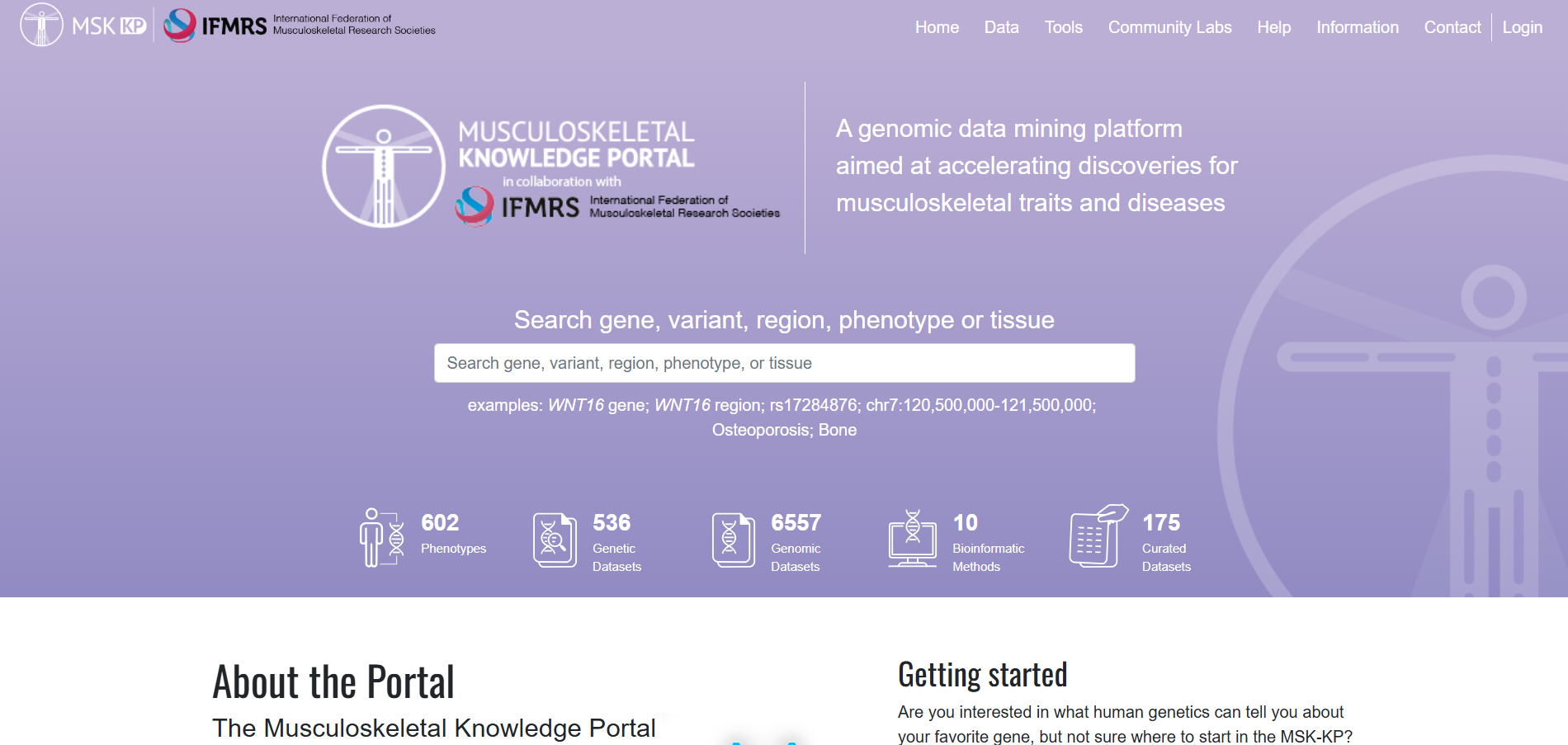Click the IFMRS logo in header
This screenshot has height=745, width=1568.
299,26
